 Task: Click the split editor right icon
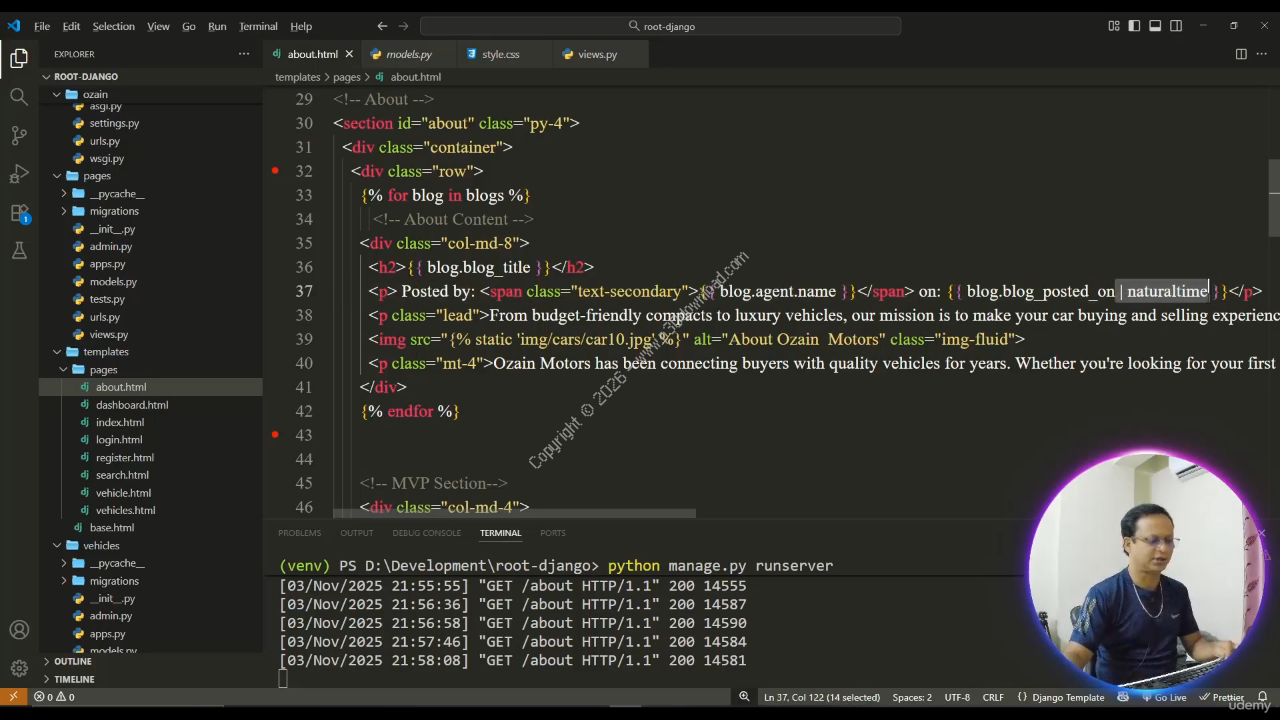(x=1240, y=54)
